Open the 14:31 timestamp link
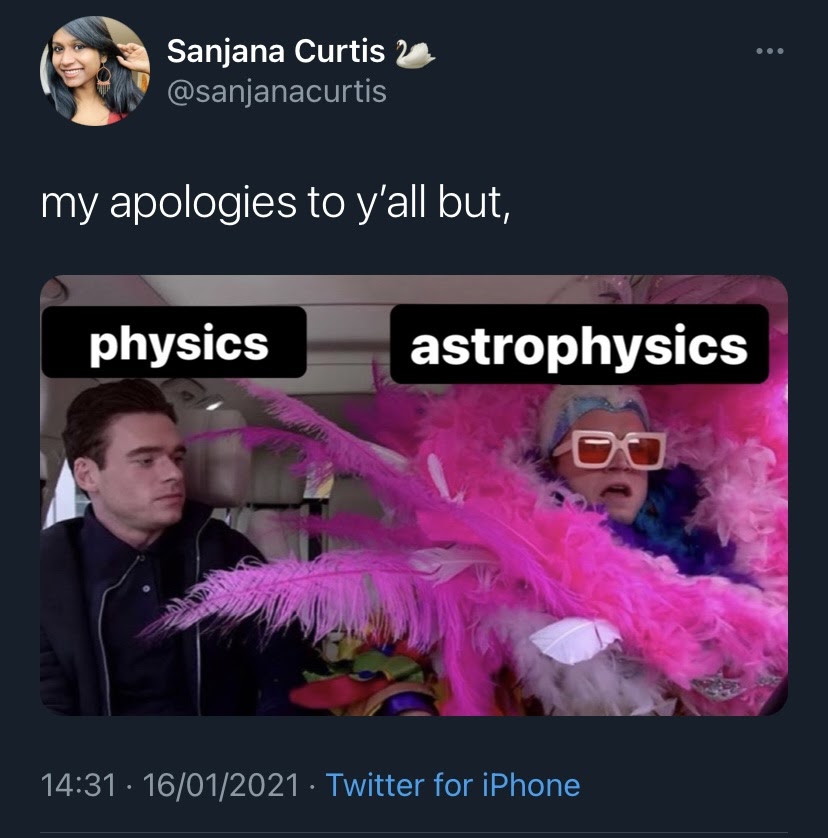828x838 pixels. 78,785
